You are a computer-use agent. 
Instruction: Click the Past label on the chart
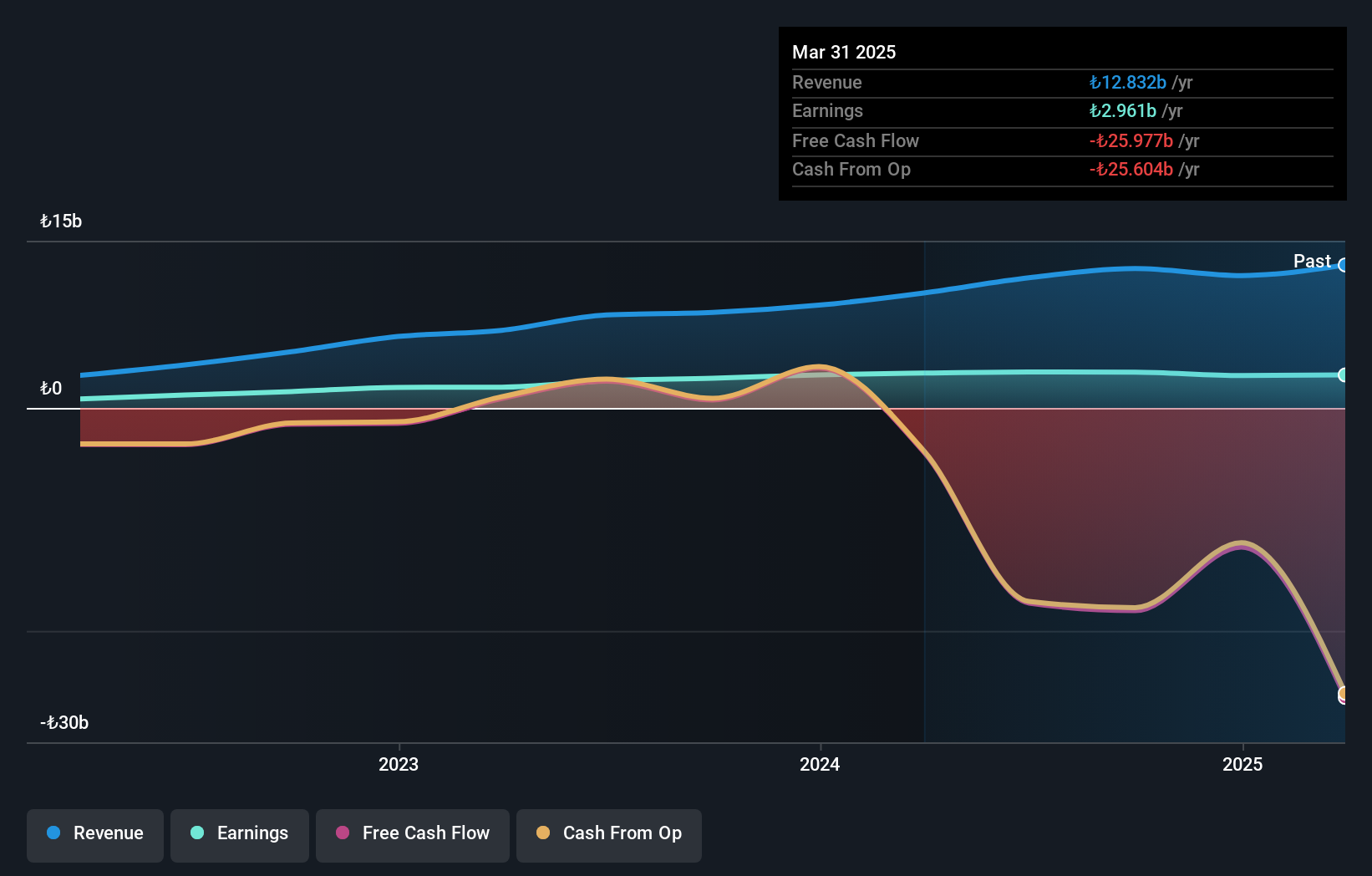click(1312, 261)
